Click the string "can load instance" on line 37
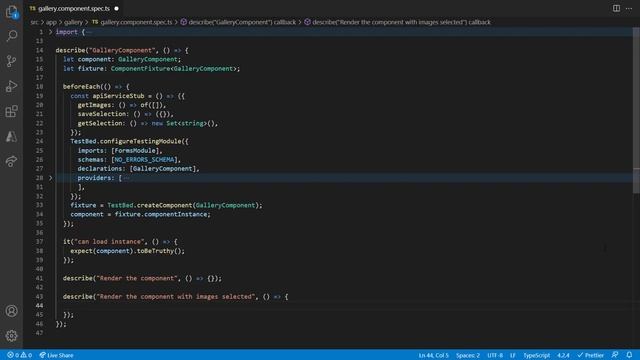This screenshot has width=640, height=360. [x=109, y=242]
